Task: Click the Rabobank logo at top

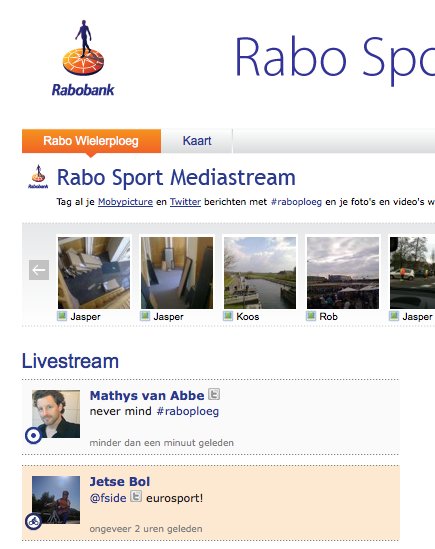Action: point(83,58)
